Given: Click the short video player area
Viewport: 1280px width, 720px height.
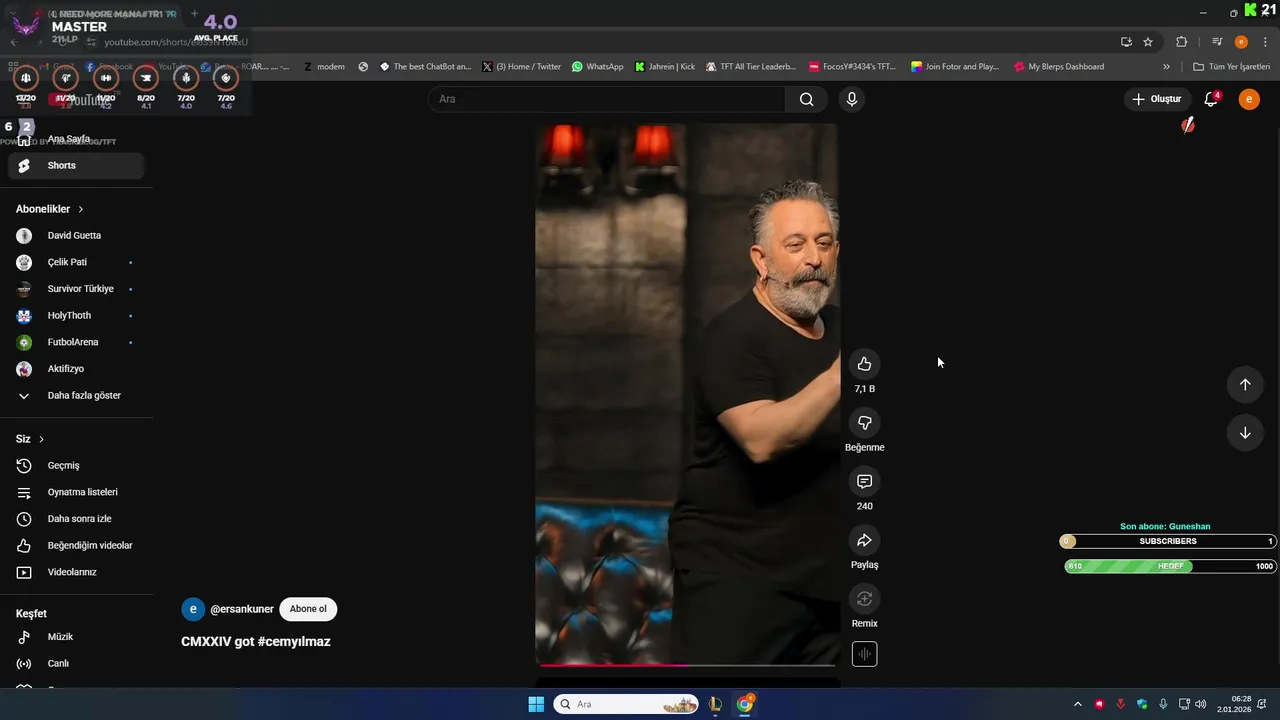Looking at the screenshot, I should coord(687,394).
